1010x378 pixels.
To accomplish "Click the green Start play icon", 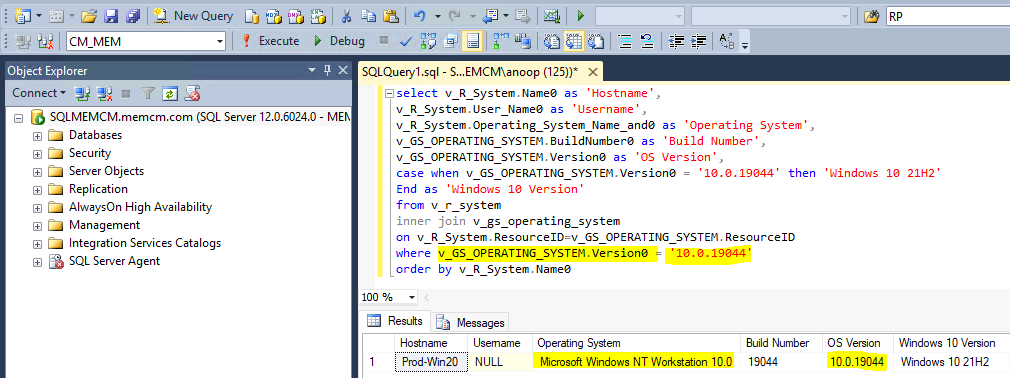I will click(581, 16).
